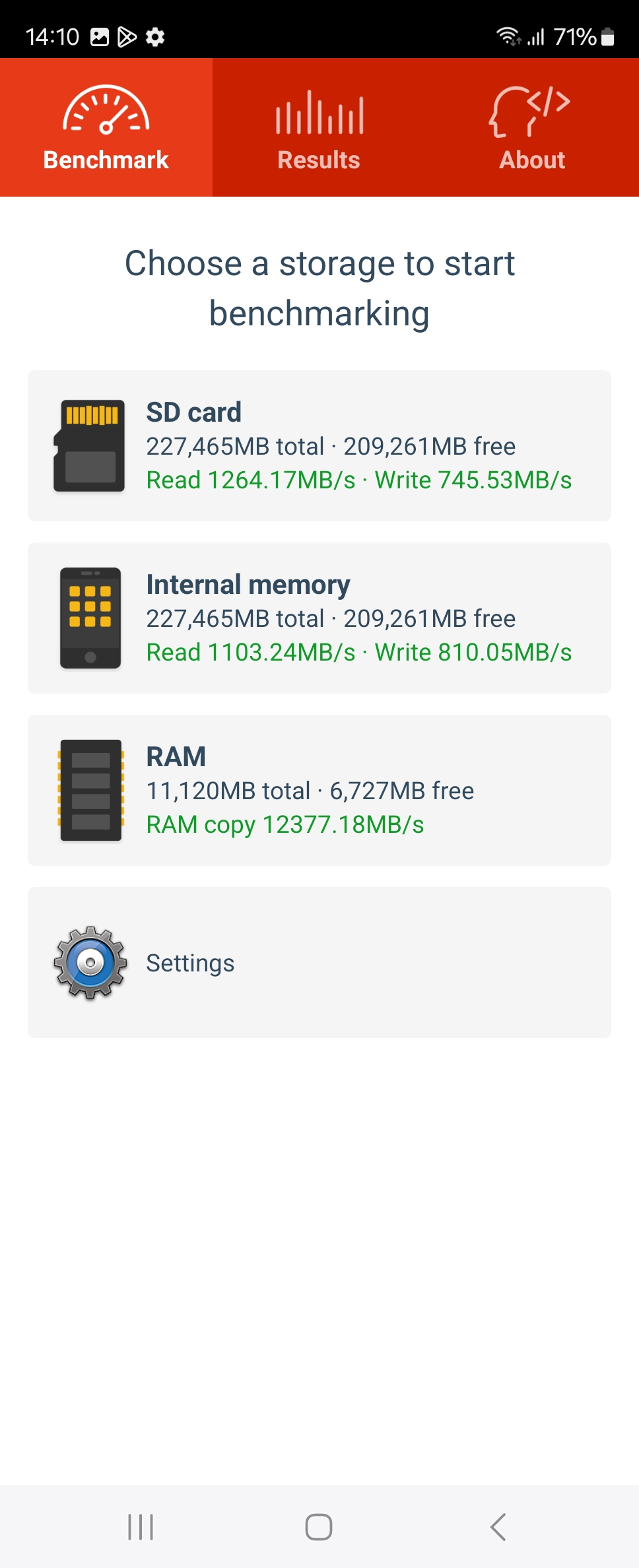Switch to the About tab label

click(x=532, y=160)
